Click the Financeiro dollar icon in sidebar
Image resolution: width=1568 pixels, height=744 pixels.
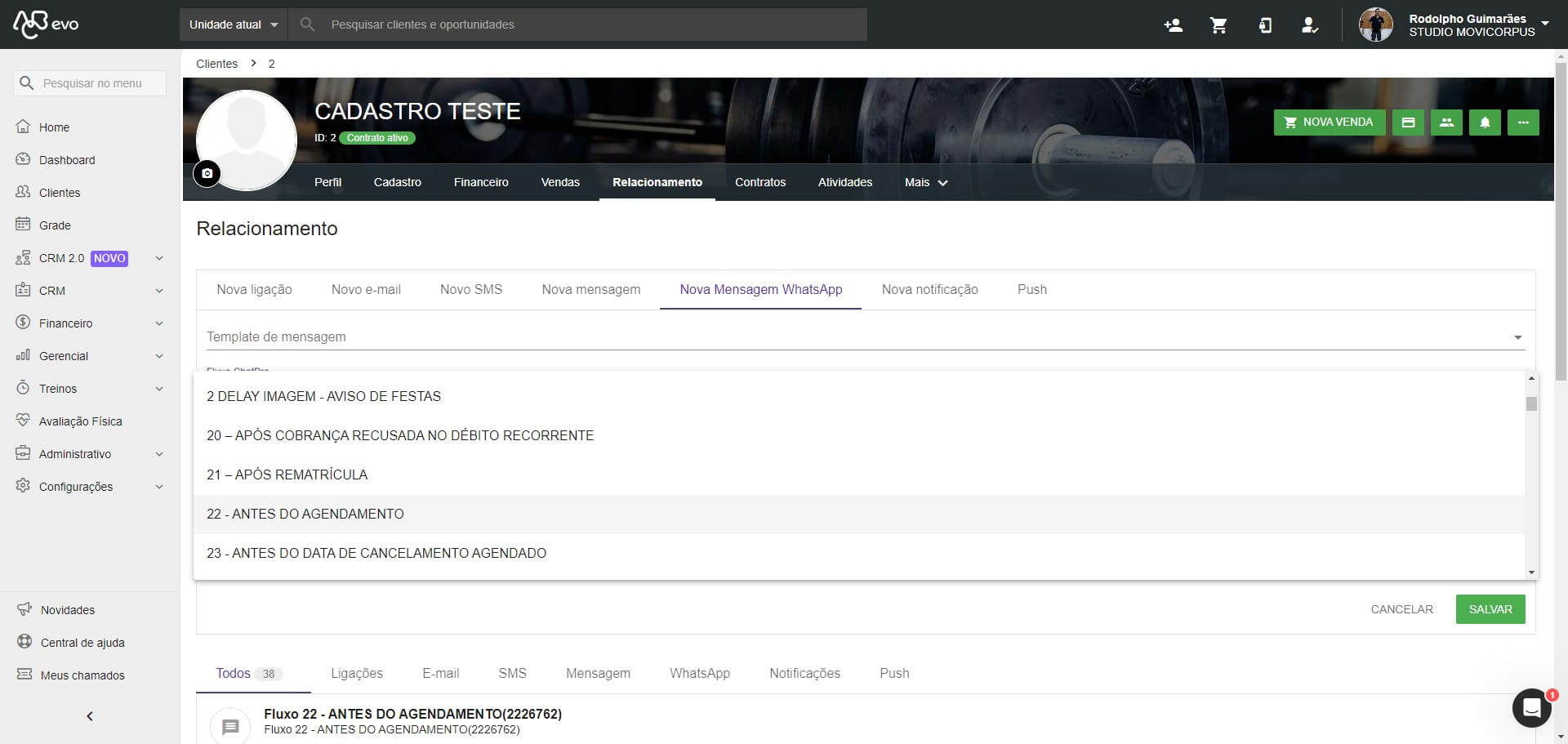(x=23, y=323)
